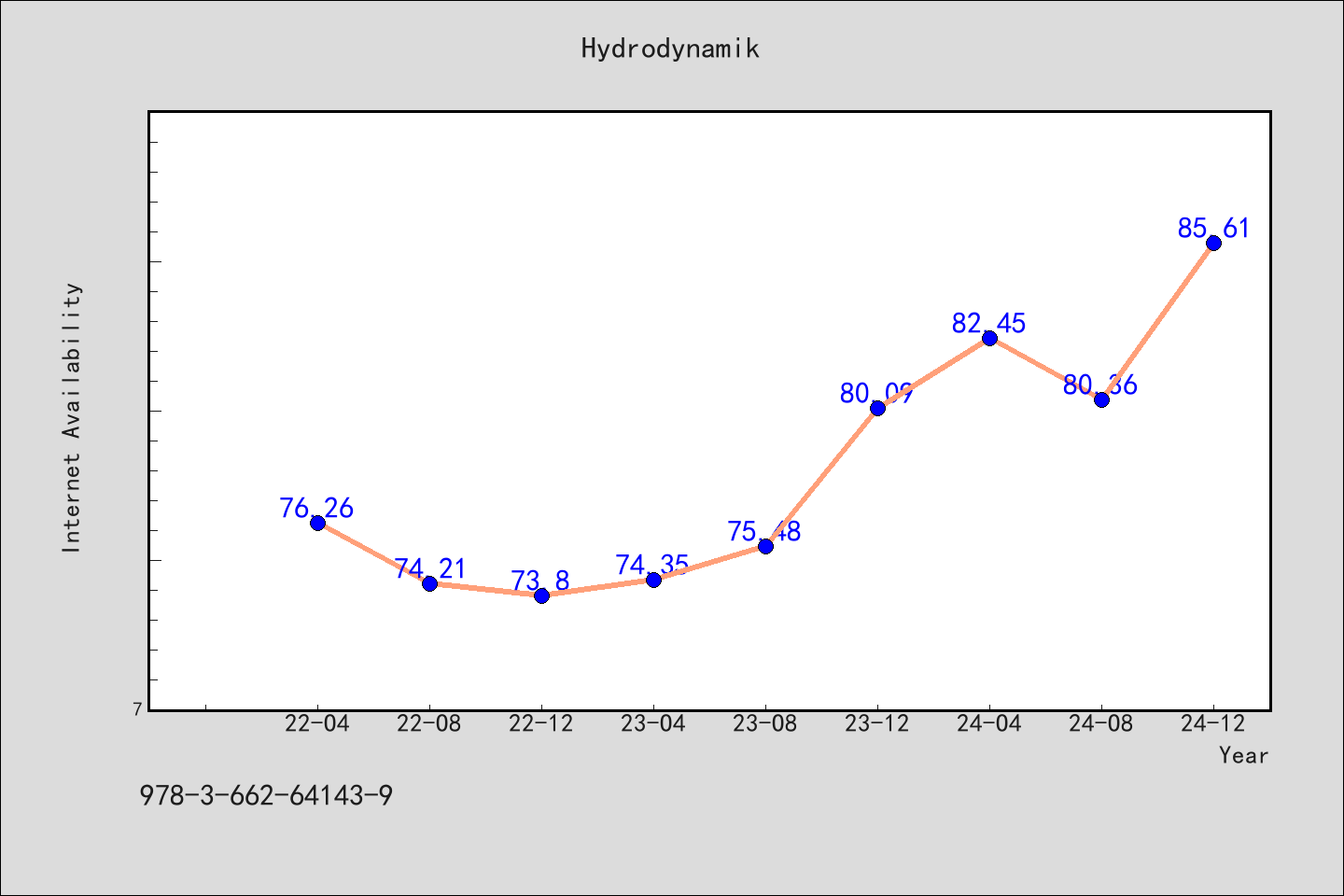Select the data point for 24-04
Image resolution: width=1344 pixels, height=896 pixels.
[989, 338]
